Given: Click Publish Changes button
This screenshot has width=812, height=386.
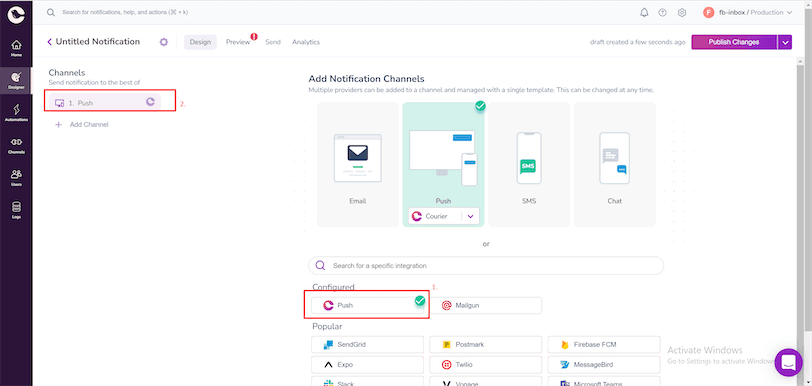Looking at the screenshot, I should click(x=734, y=42).
